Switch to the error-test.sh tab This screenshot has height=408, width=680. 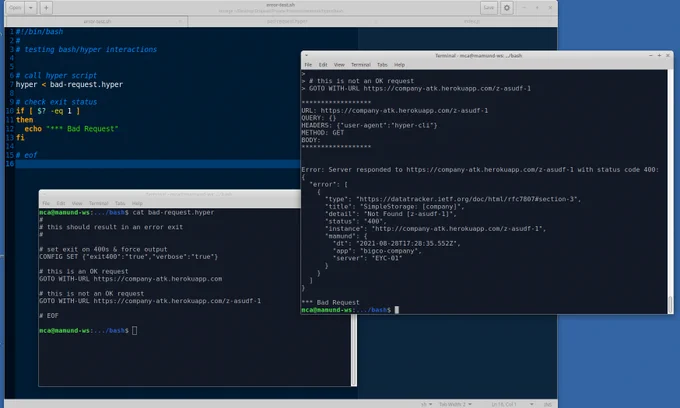(x=97, y=21)
